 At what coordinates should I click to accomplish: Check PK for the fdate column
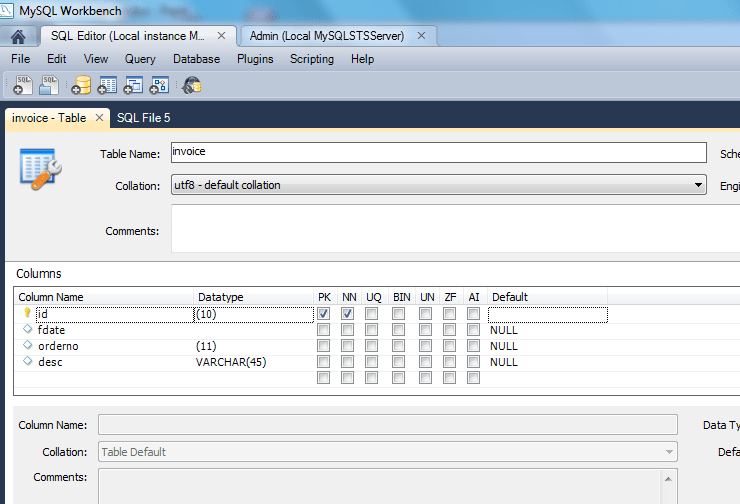[x=323, y=330]
